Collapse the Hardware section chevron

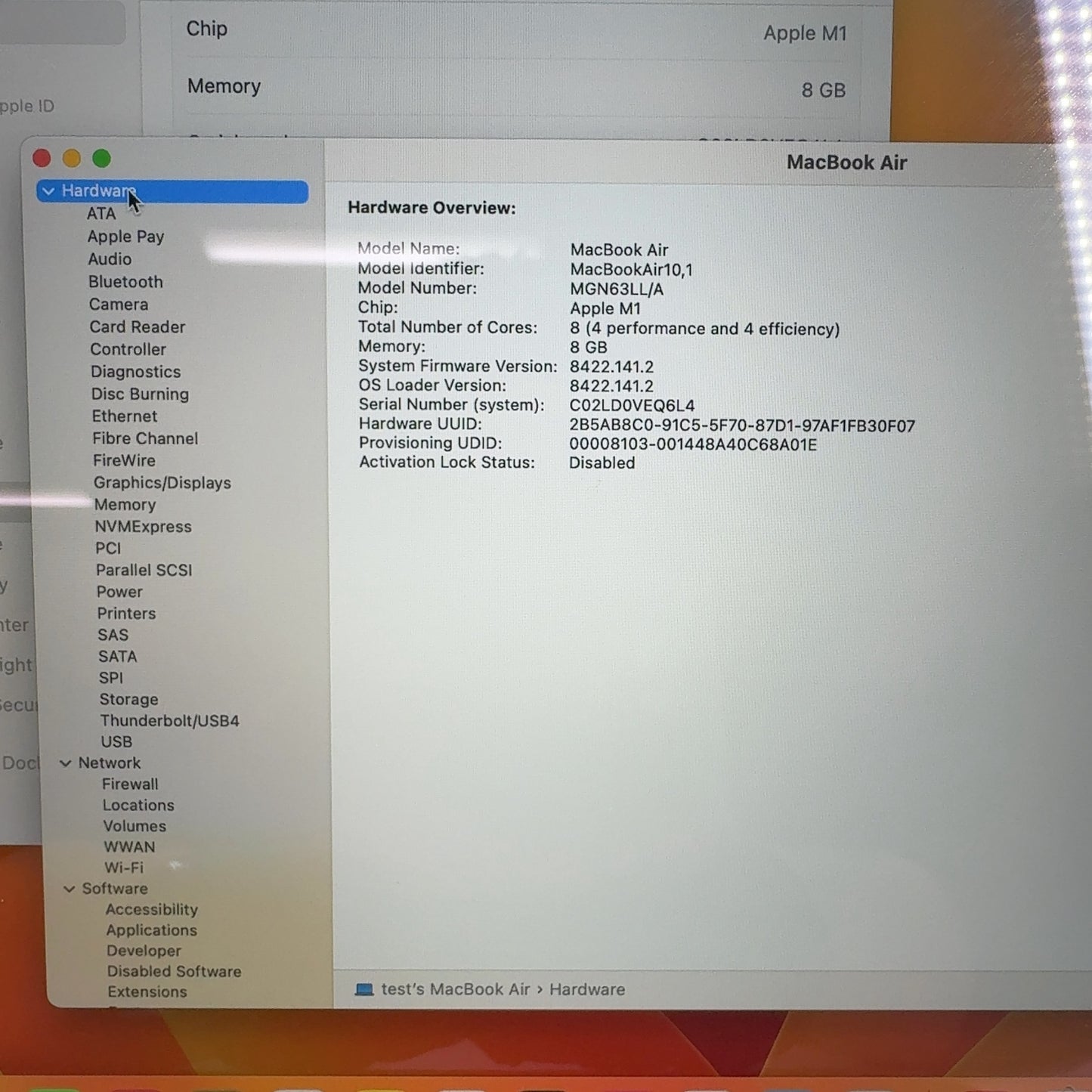click(48, 191)
